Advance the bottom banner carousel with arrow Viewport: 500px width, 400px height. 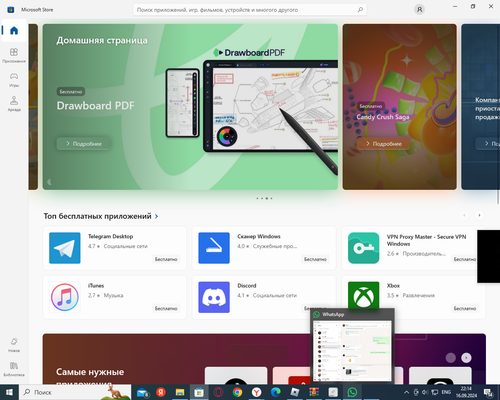466,358
